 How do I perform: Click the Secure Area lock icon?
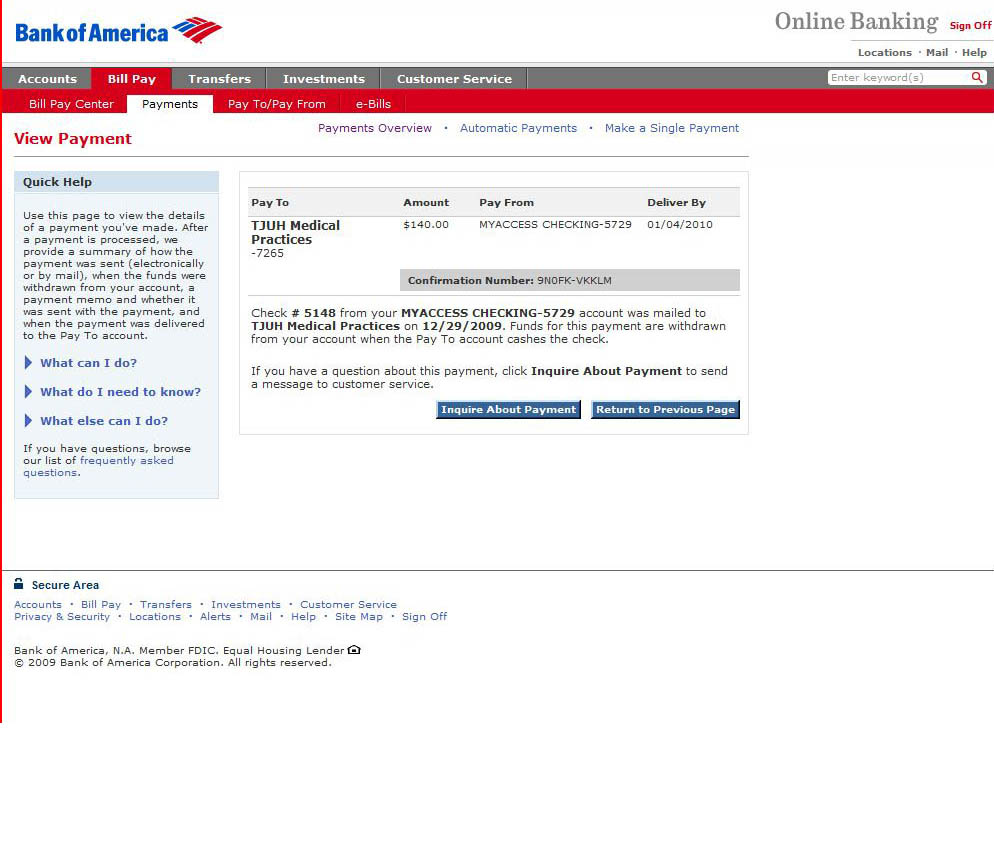coord(19,584)
